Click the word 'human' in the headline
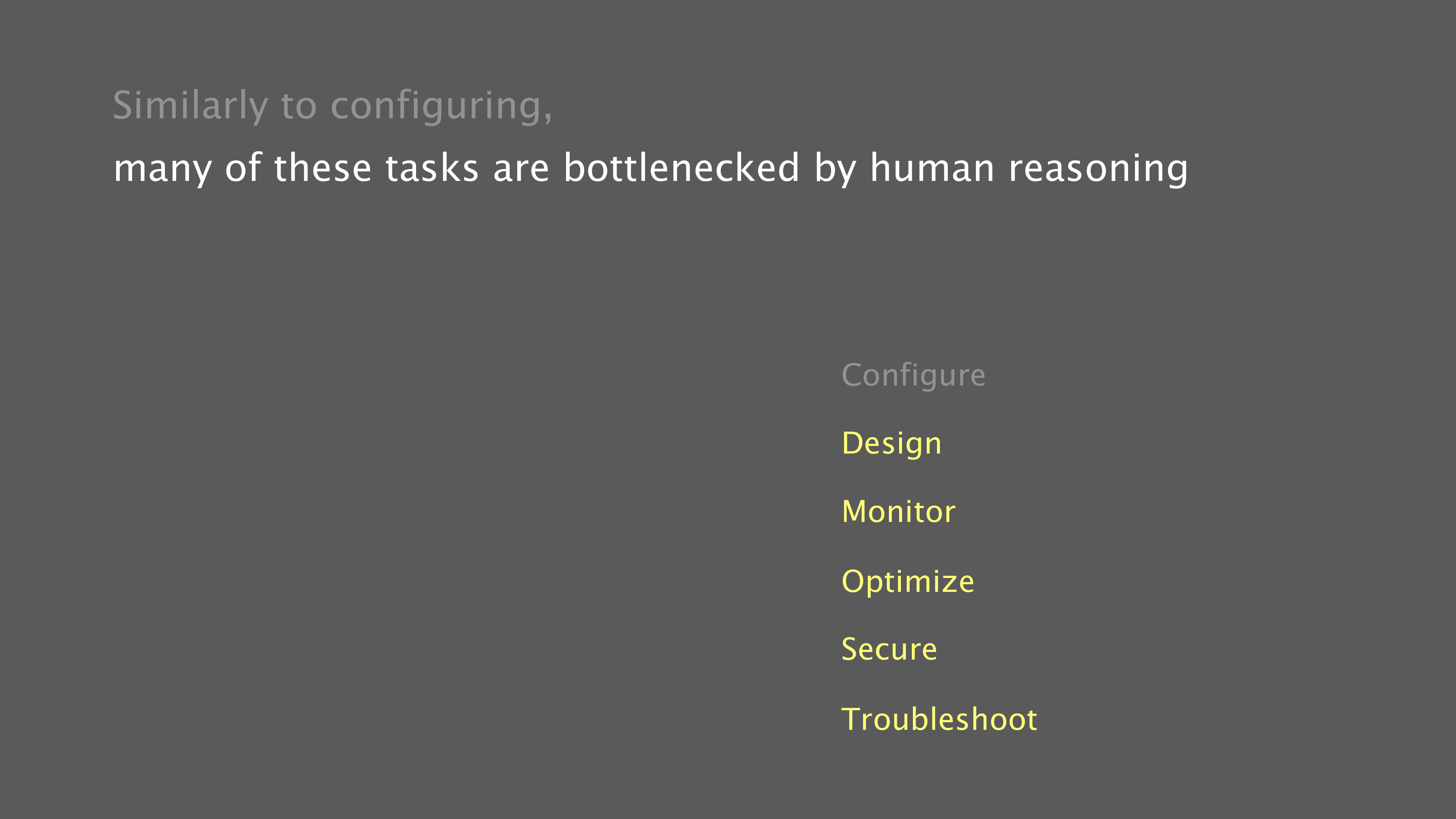This screenshot has width=1456, height=819. pyautogui.click(x=931, y=168)
